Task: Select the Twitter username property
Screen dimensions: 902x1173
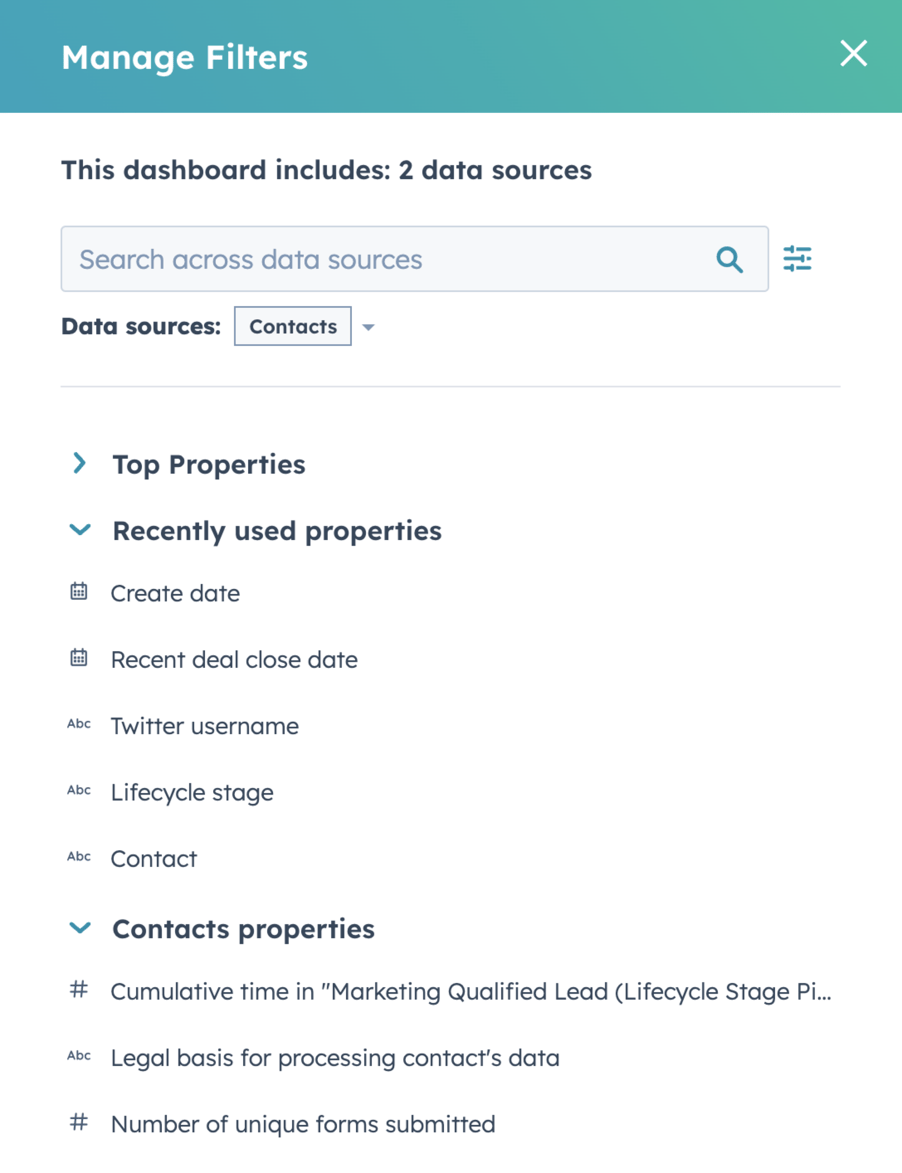Action: pos(204,725)
